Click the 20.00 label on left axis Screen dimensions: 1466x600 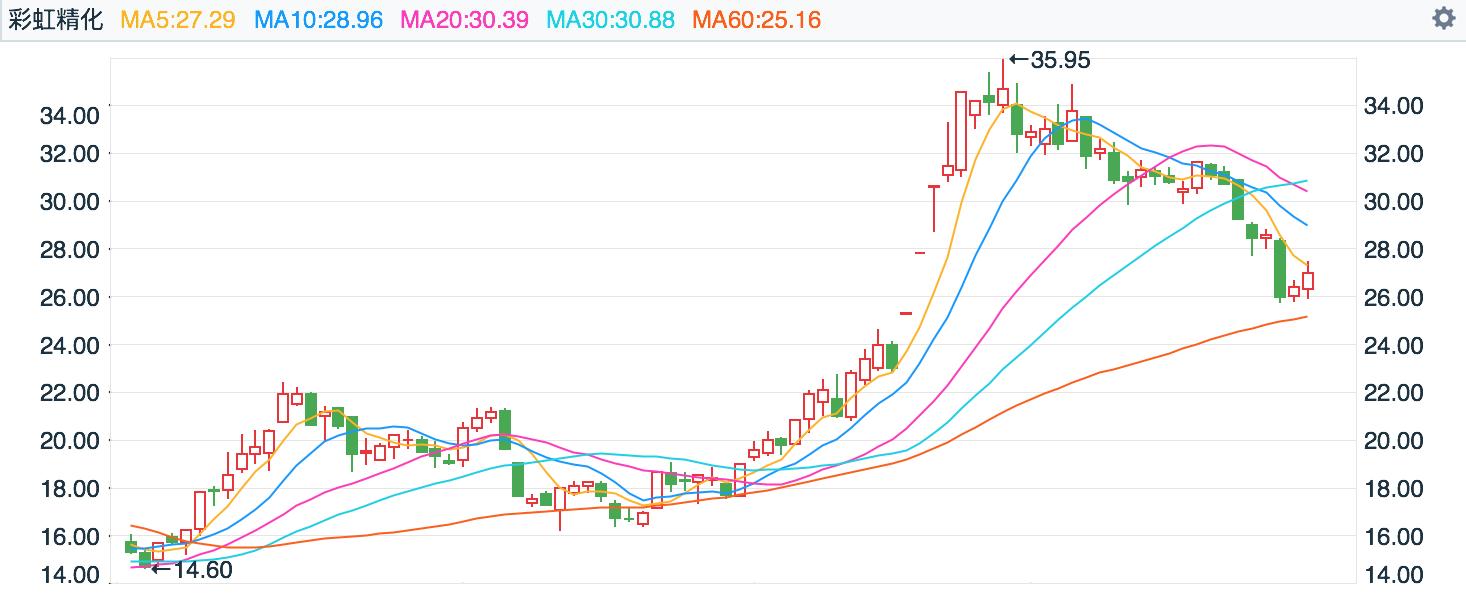[69, 441]
